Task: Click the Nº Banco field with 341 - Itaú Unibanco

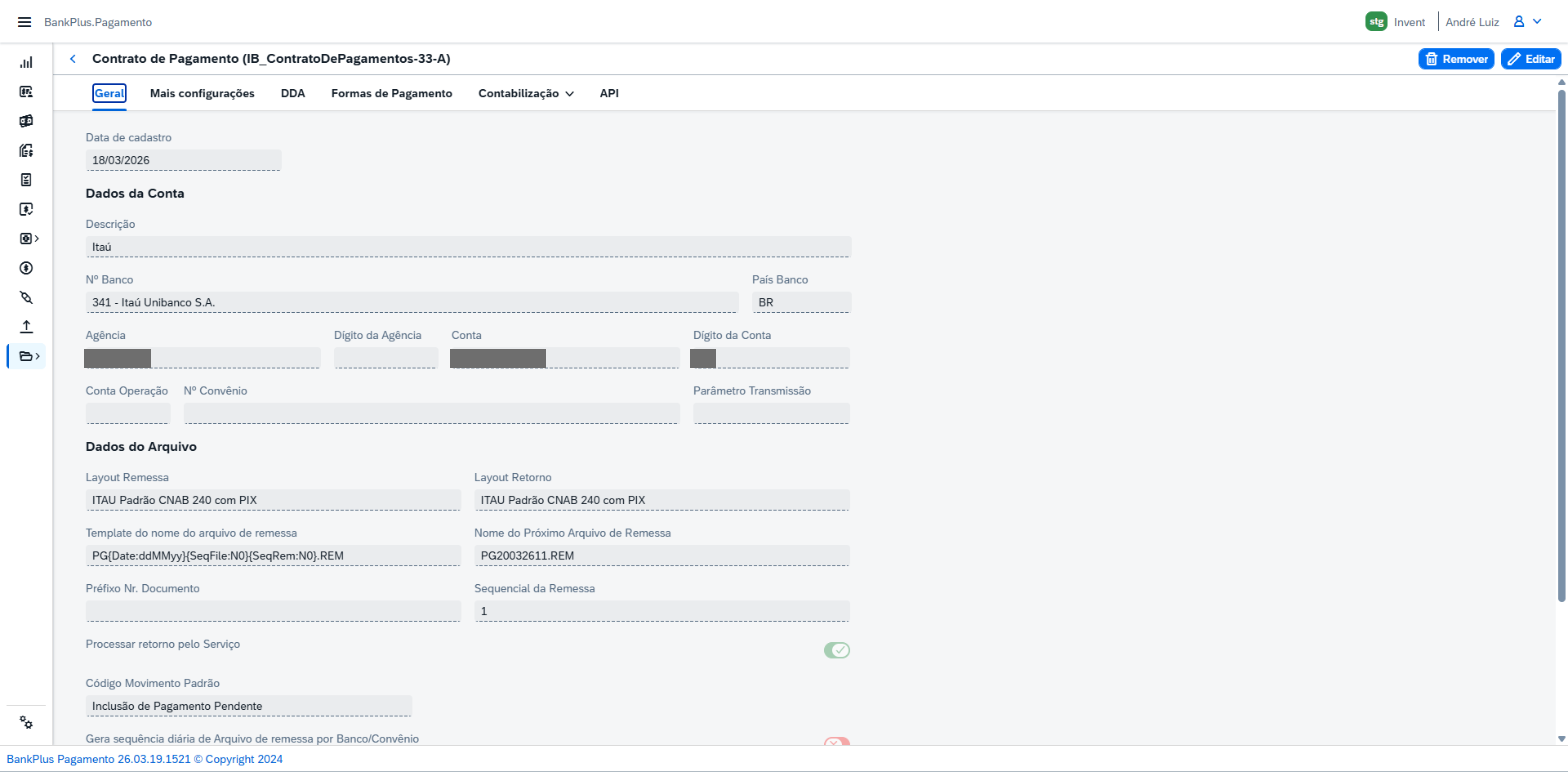Action: pos(412,302)
